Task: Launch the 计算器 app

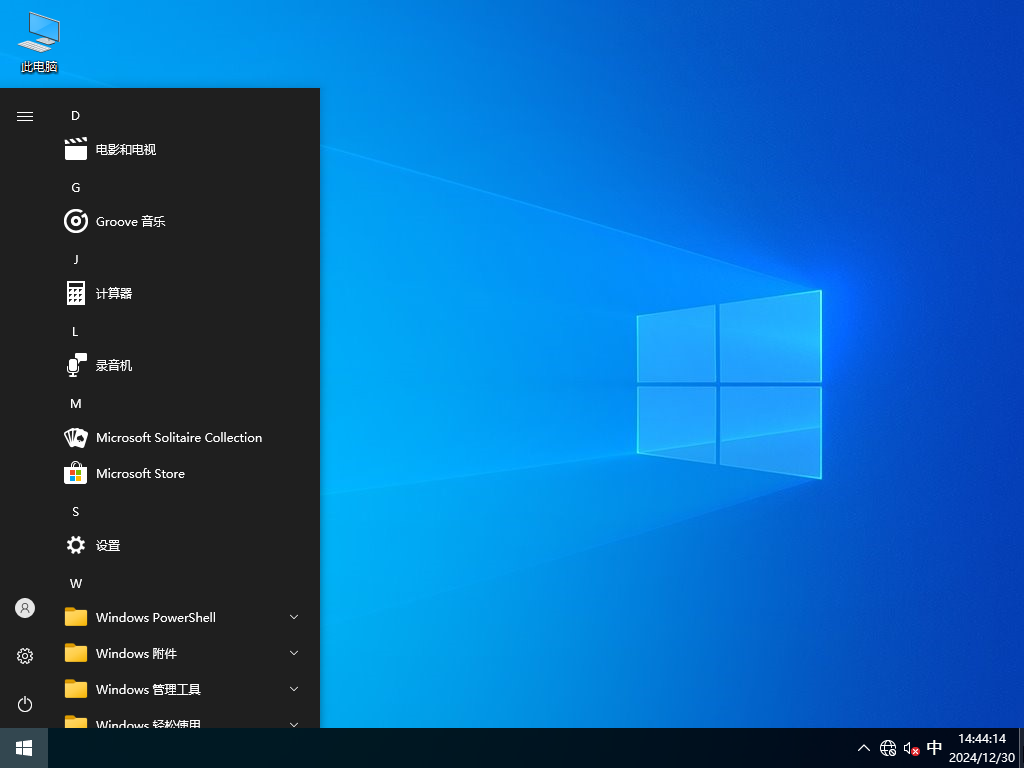Action: pyautogui.click(x=112, y=293)
